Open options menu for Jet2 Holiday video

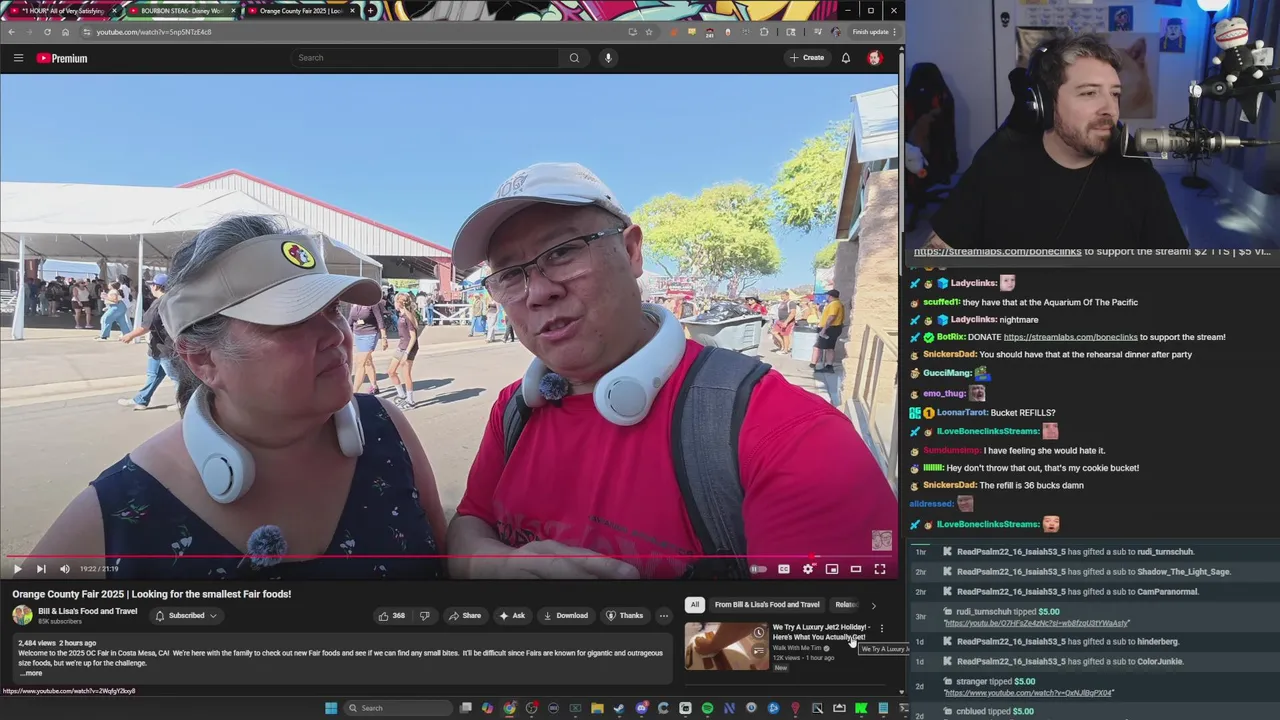[881, 629]
